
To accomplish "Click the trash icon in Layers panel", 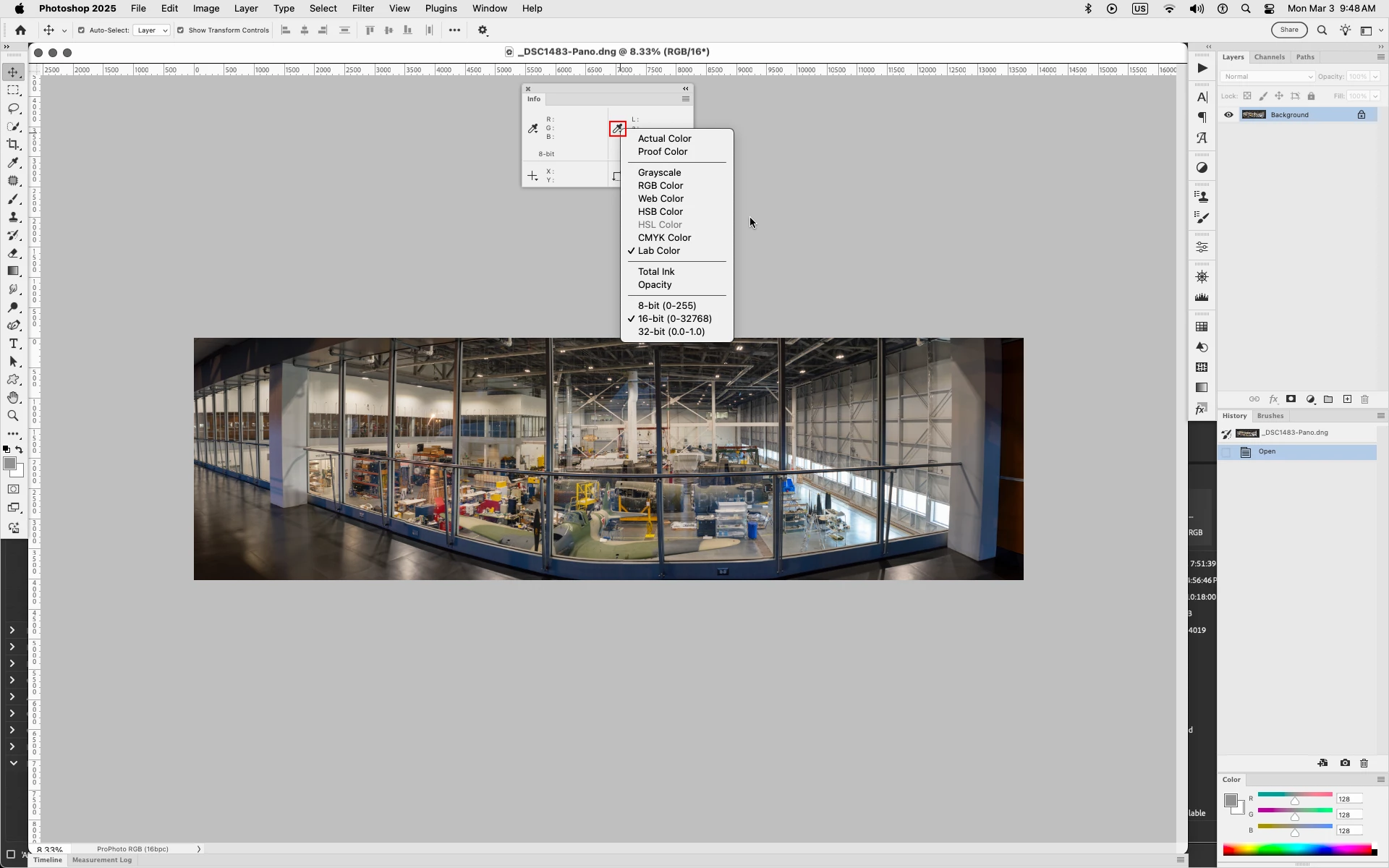I will click(1365, 399).
